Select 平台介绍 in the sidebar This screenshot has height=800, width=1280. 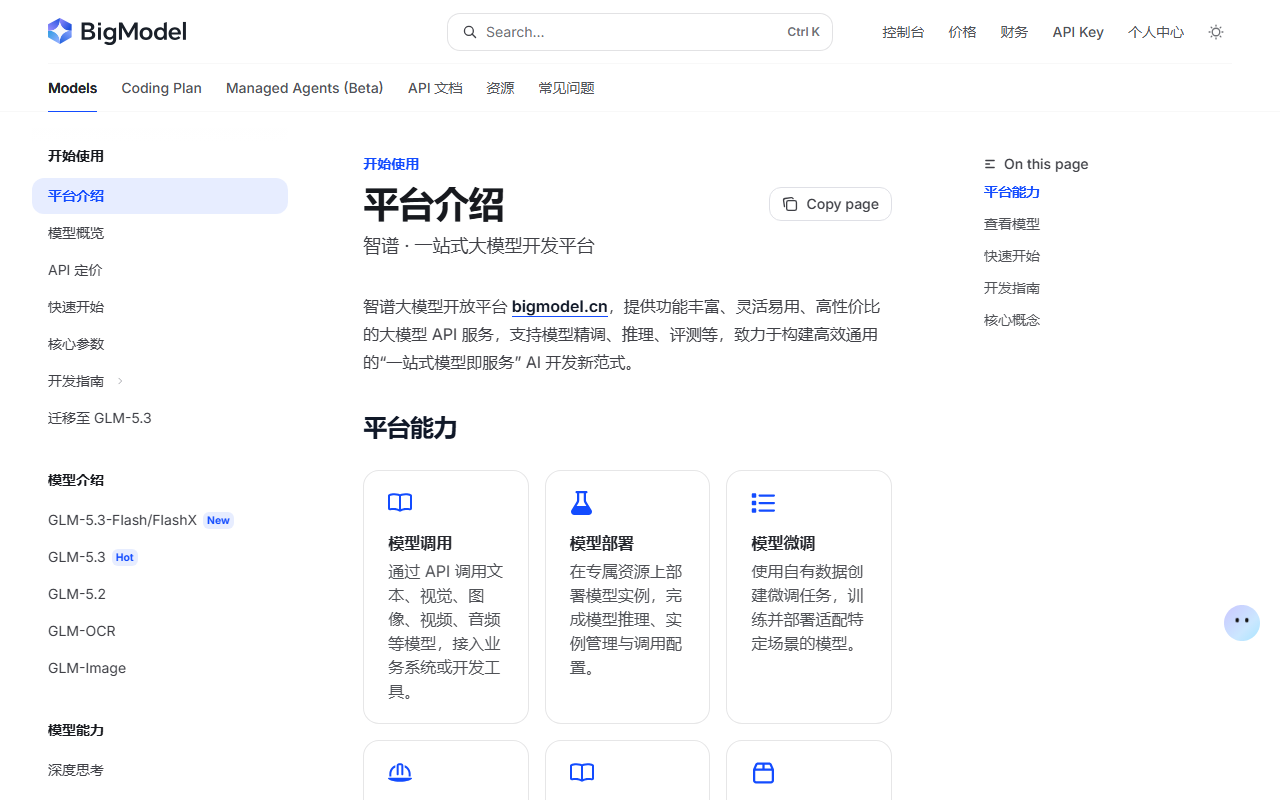[x=160, y=196]
